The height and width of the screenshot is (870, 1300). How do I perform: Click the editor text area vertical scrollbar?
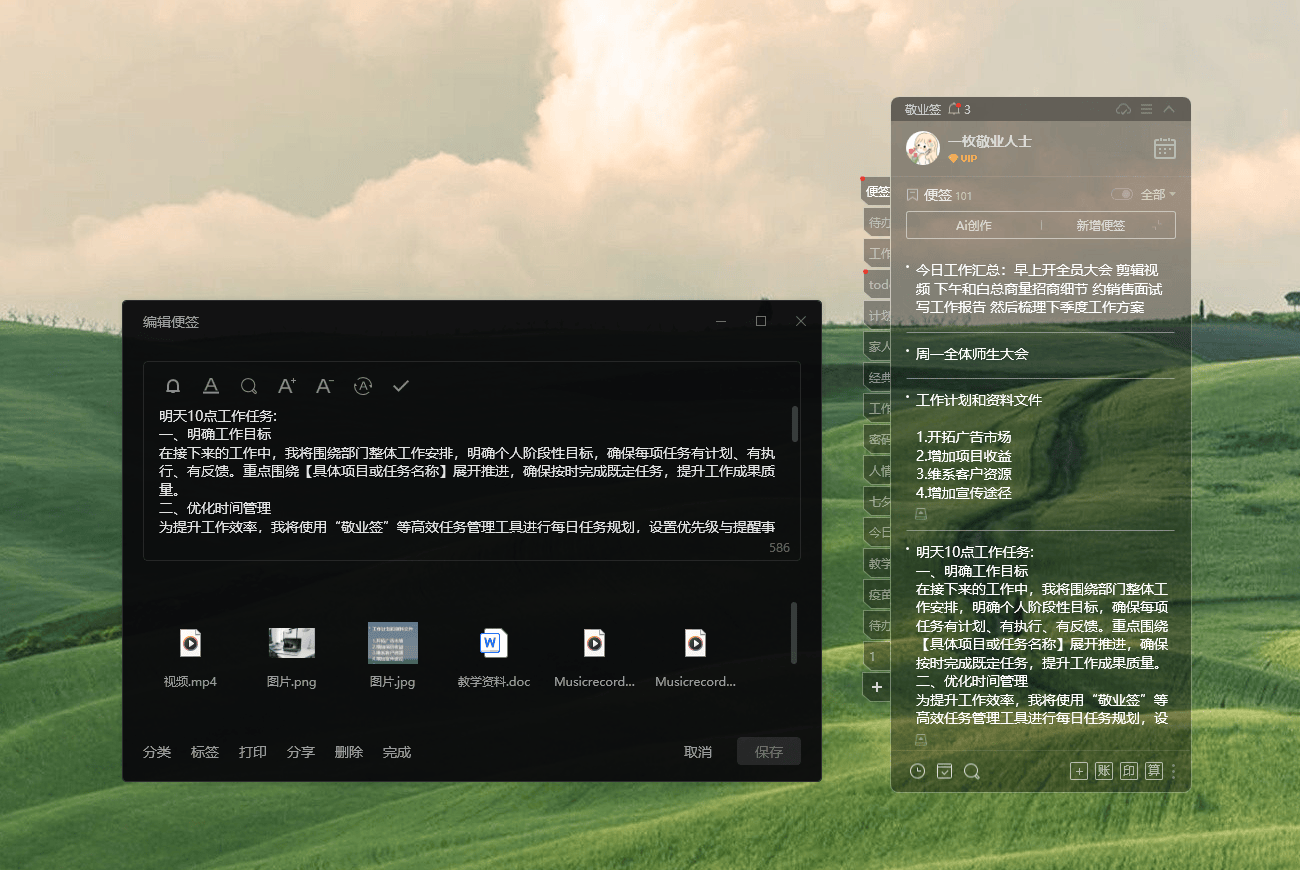point(795,424)
